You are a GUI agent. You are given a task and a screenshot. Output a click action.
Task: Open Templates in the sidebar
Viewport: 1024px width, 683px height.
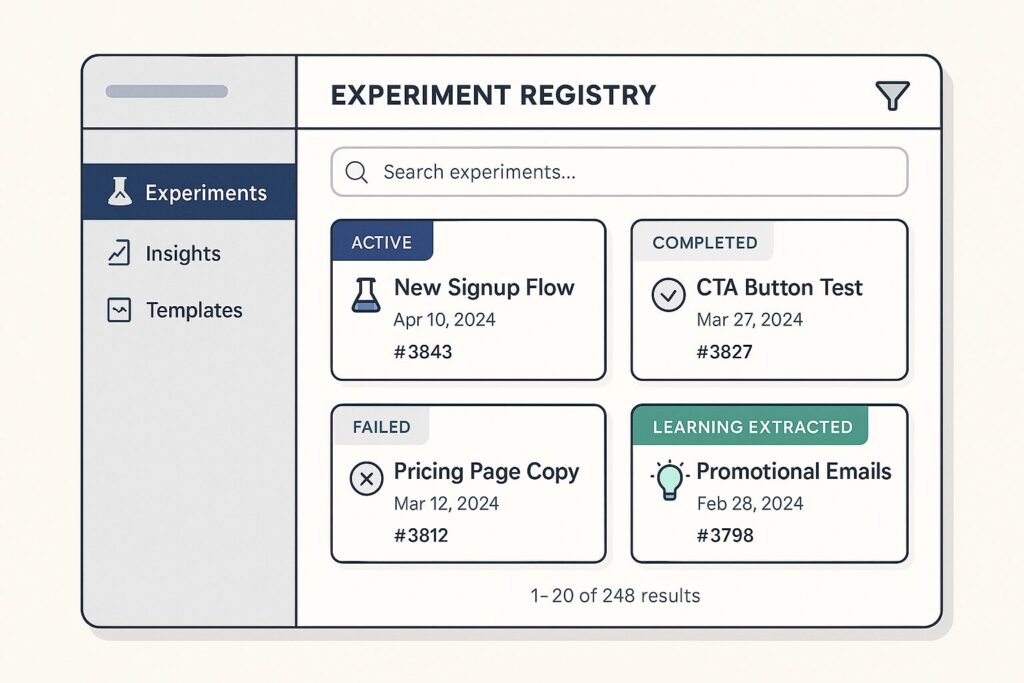(194, 310)
